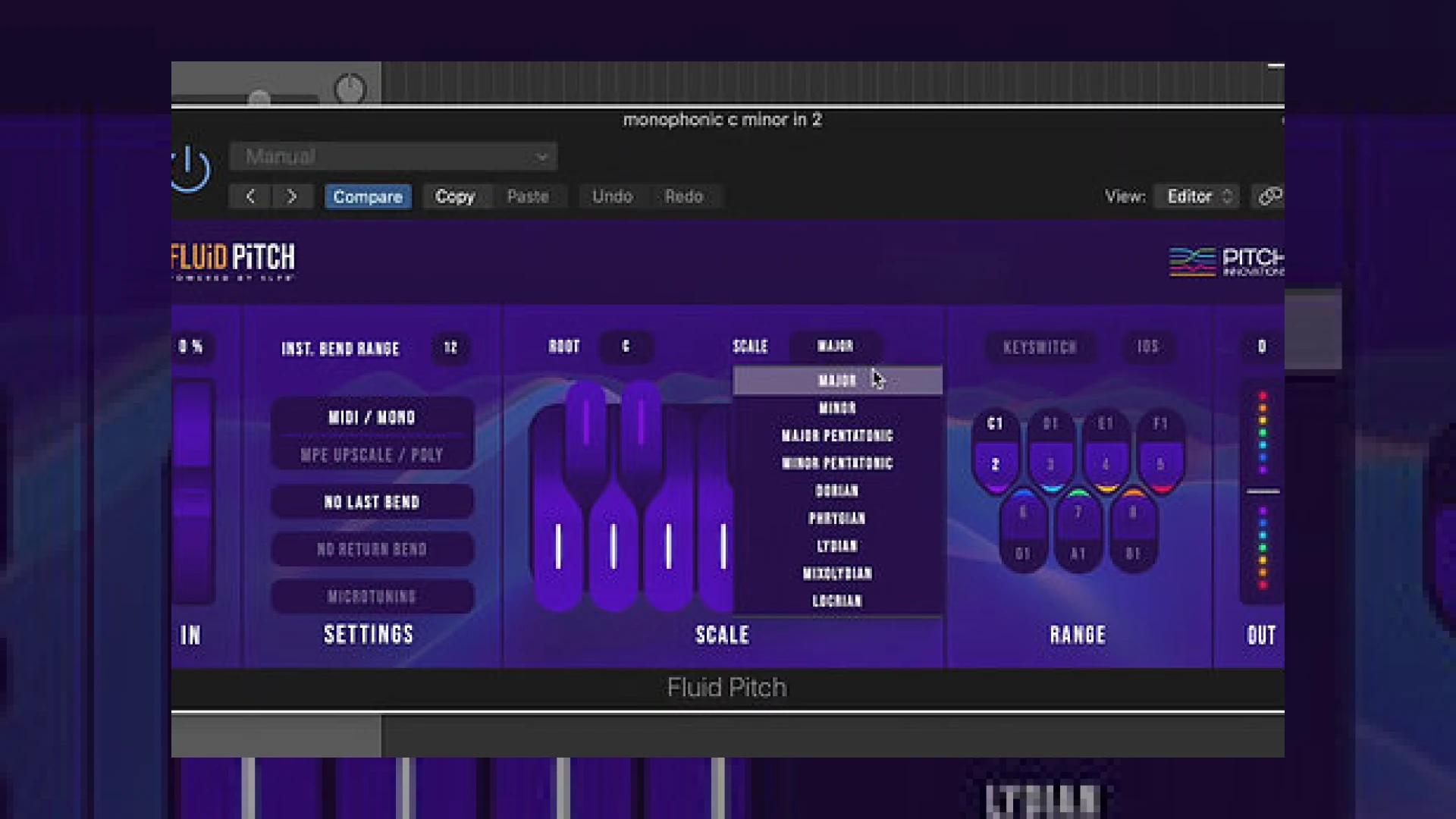Open the input percent value box
Image resolution: width=1456 pixels, height=819 pixels.
[x=192, y=347]
